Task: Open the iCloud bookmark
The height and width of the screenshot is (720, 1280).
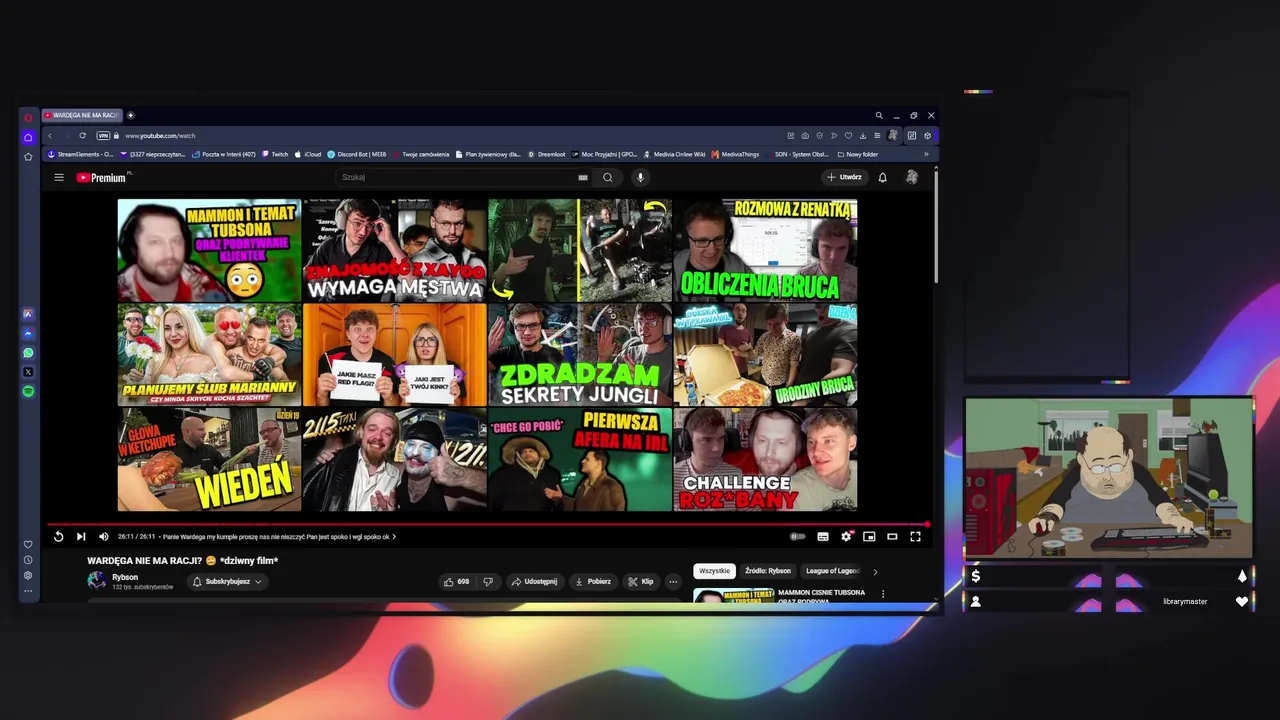Action: pyautogui.click(x=308, y=154)
